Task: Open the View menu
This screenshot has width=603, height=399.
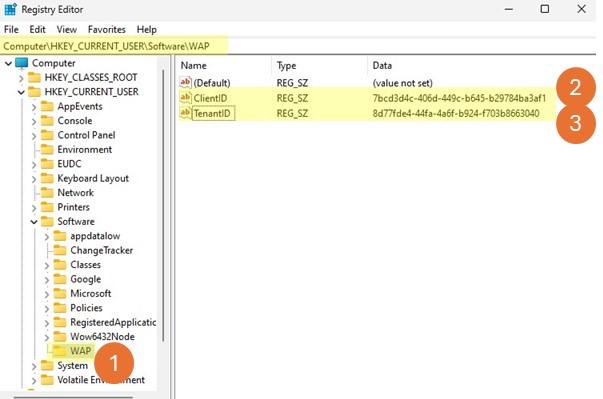Action: coord(67,30)
